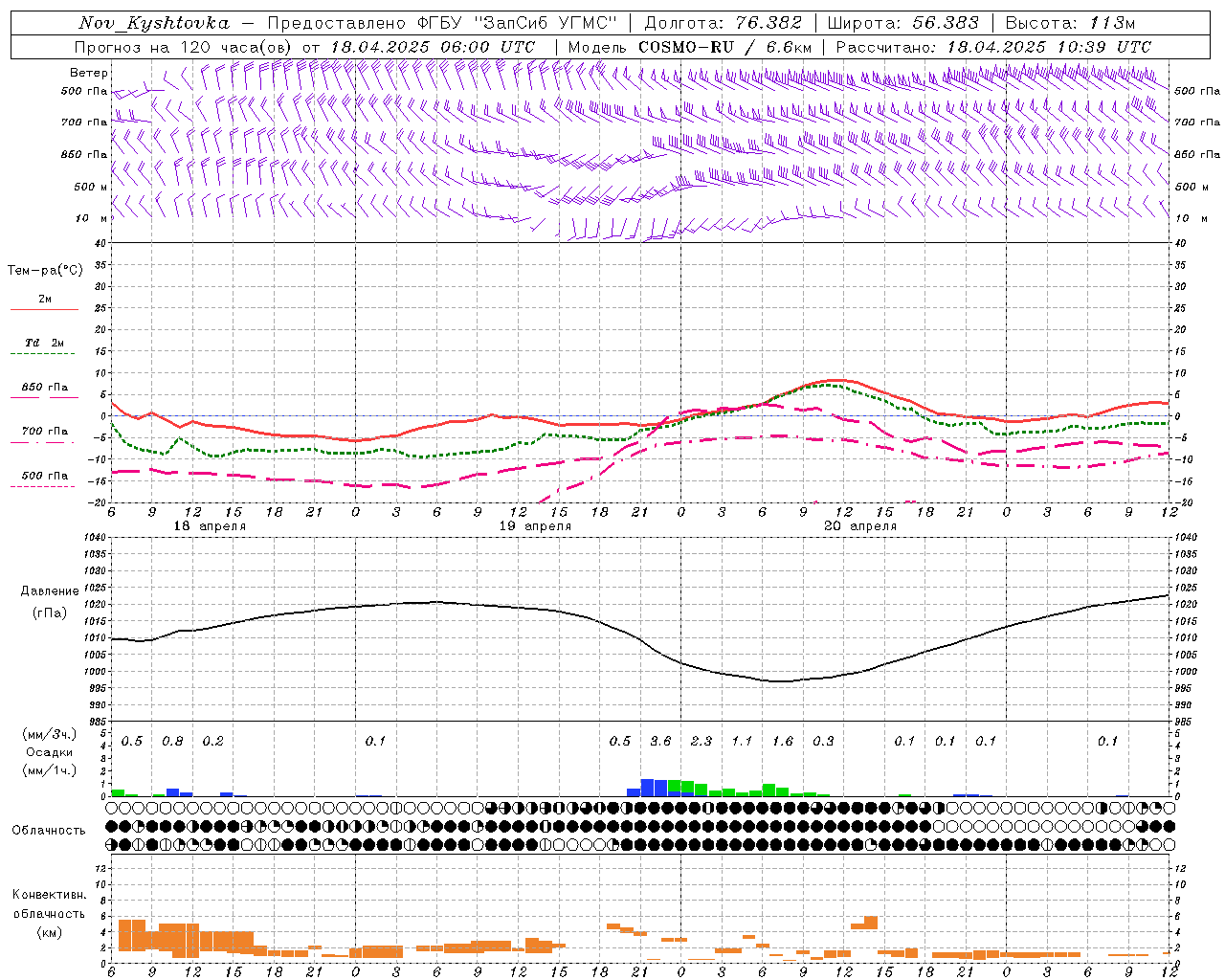Click the date label '20 апреля'
Screen dimensions: 1225x980
(x=860, y=526)
